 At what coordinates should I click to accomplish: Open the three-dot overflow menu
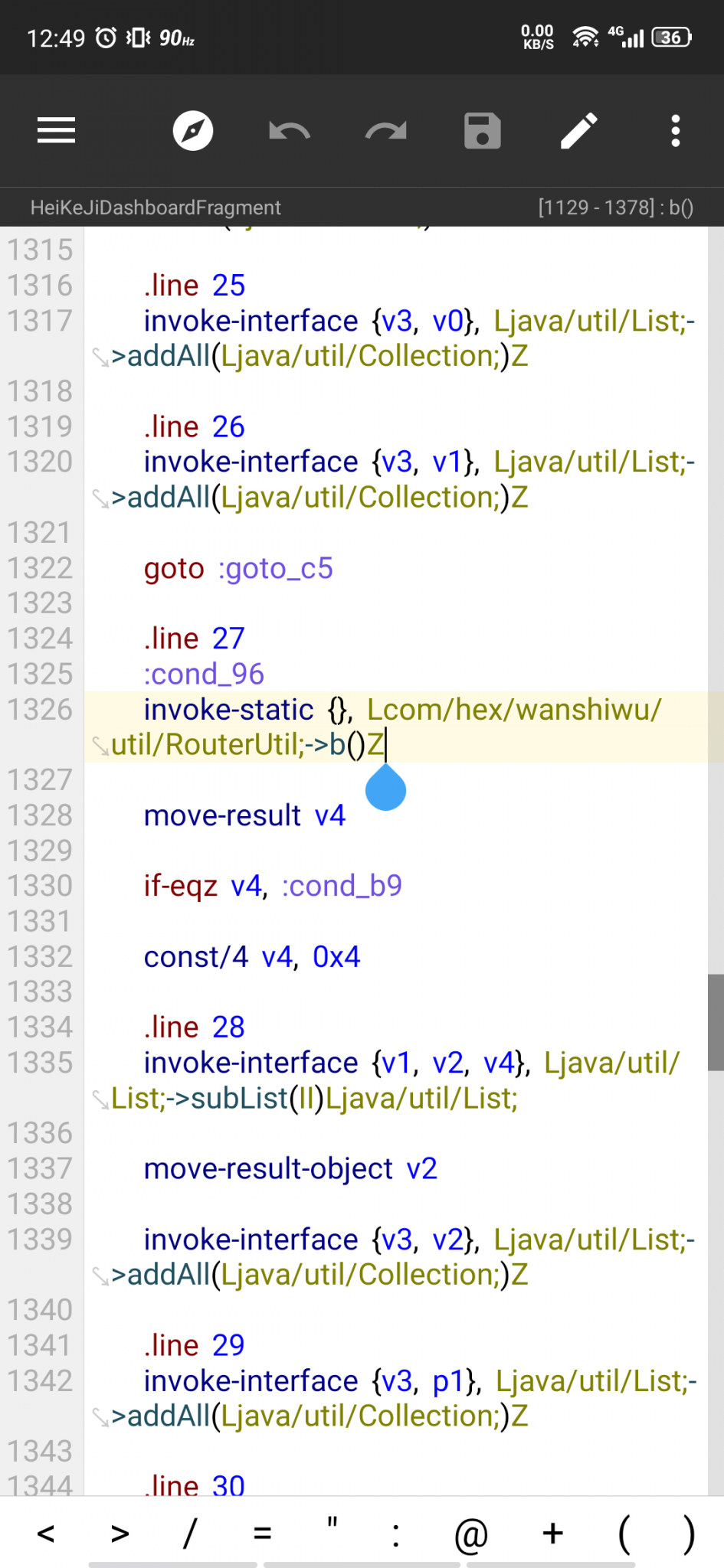(x=675, y=131)
